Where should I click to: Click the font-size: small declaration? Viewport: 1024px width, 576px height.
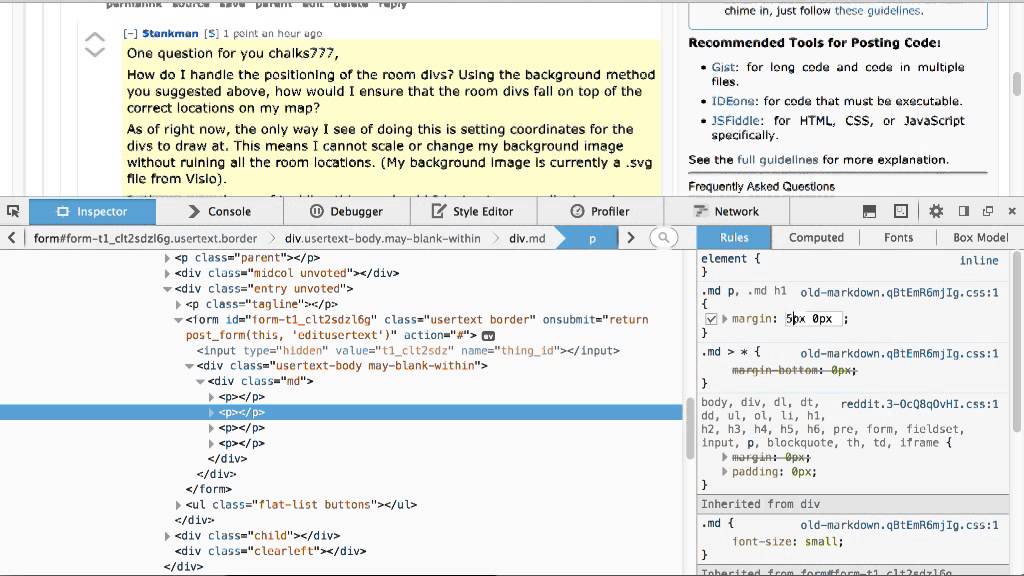(787, 541)
